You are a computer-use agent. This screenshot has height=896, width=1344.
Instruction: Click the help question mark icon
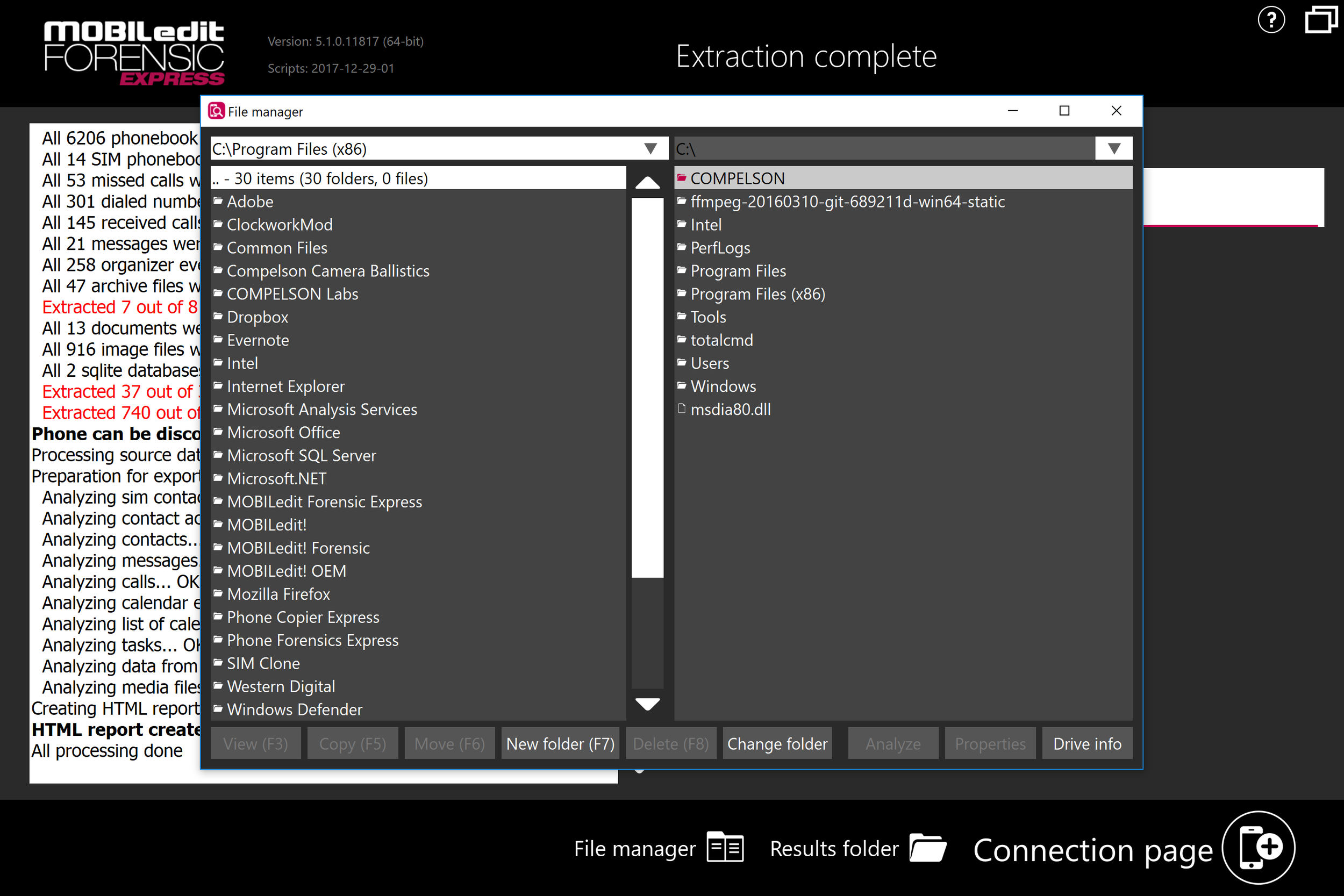(x=1271, y=21)
